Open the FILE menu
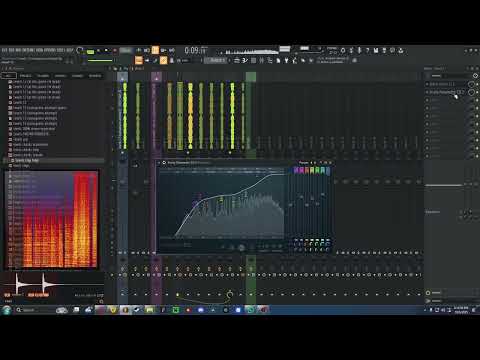Screen dimensions: 480x360 4,50
